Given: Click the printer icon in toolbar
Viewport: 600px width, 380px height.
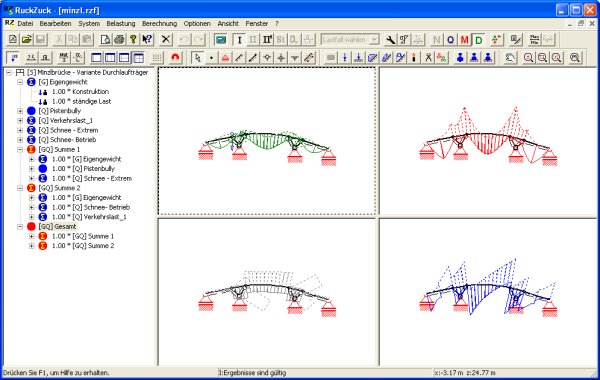Looking at the screenshot, I should [x=119, y=39].
